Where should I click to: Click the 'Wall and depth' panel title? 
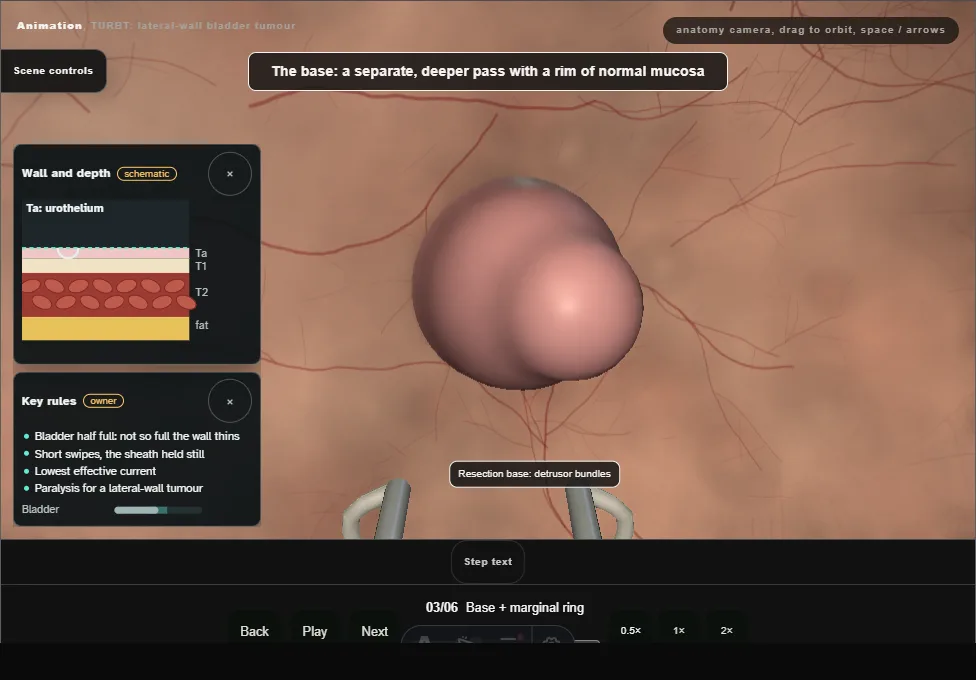point(66,173)
